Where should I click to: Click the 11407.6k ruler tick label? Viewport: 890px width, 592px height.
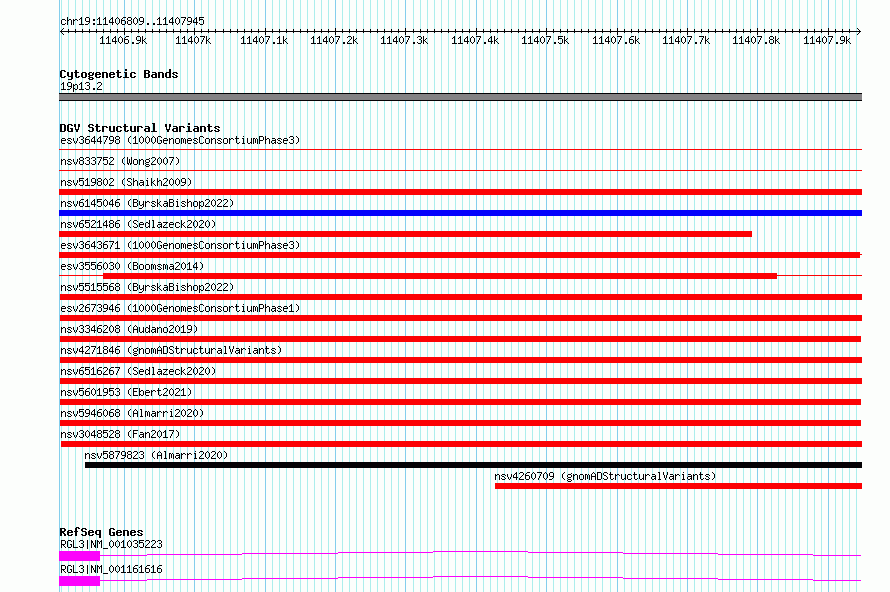point(616,40)
